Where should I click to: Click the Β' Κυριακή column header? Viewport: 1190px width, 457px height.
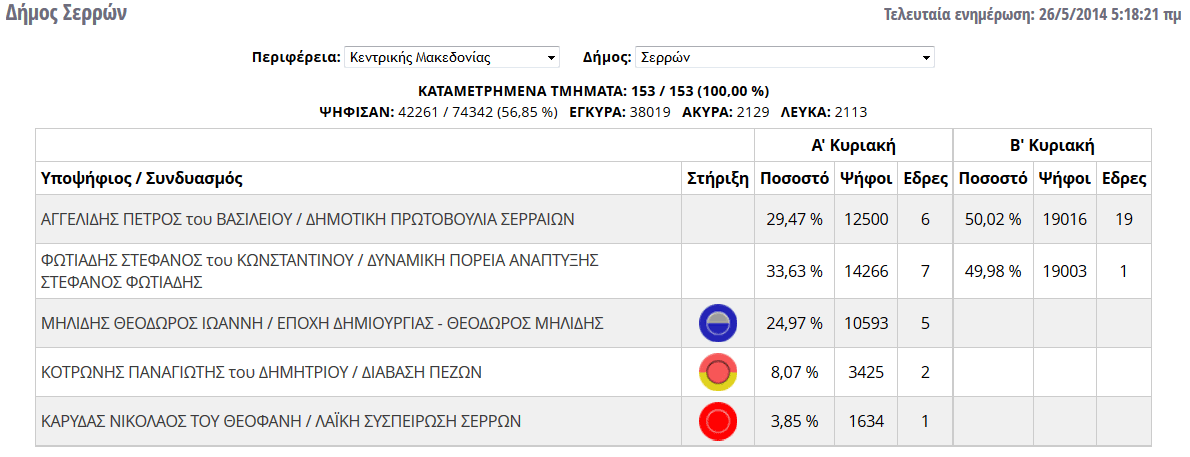(x=1052, y=146)
